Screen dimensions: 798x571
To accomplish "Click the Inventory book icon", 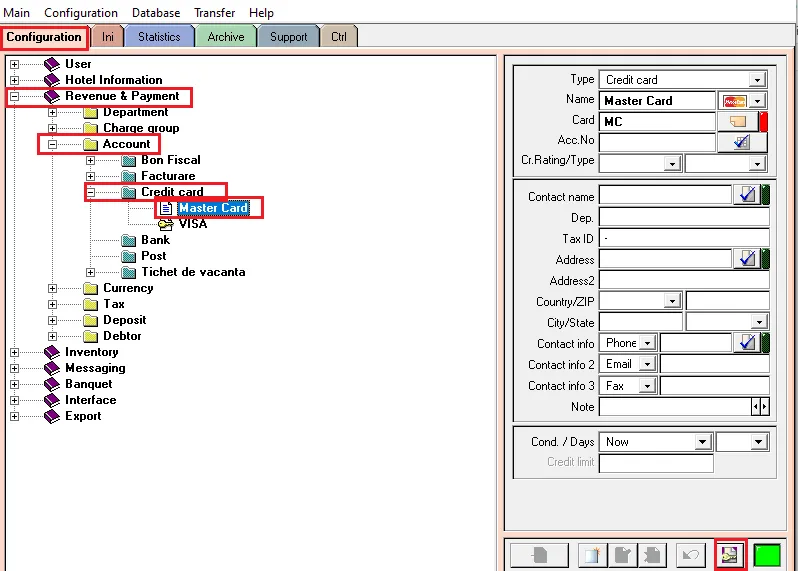I will pos(52,352).
